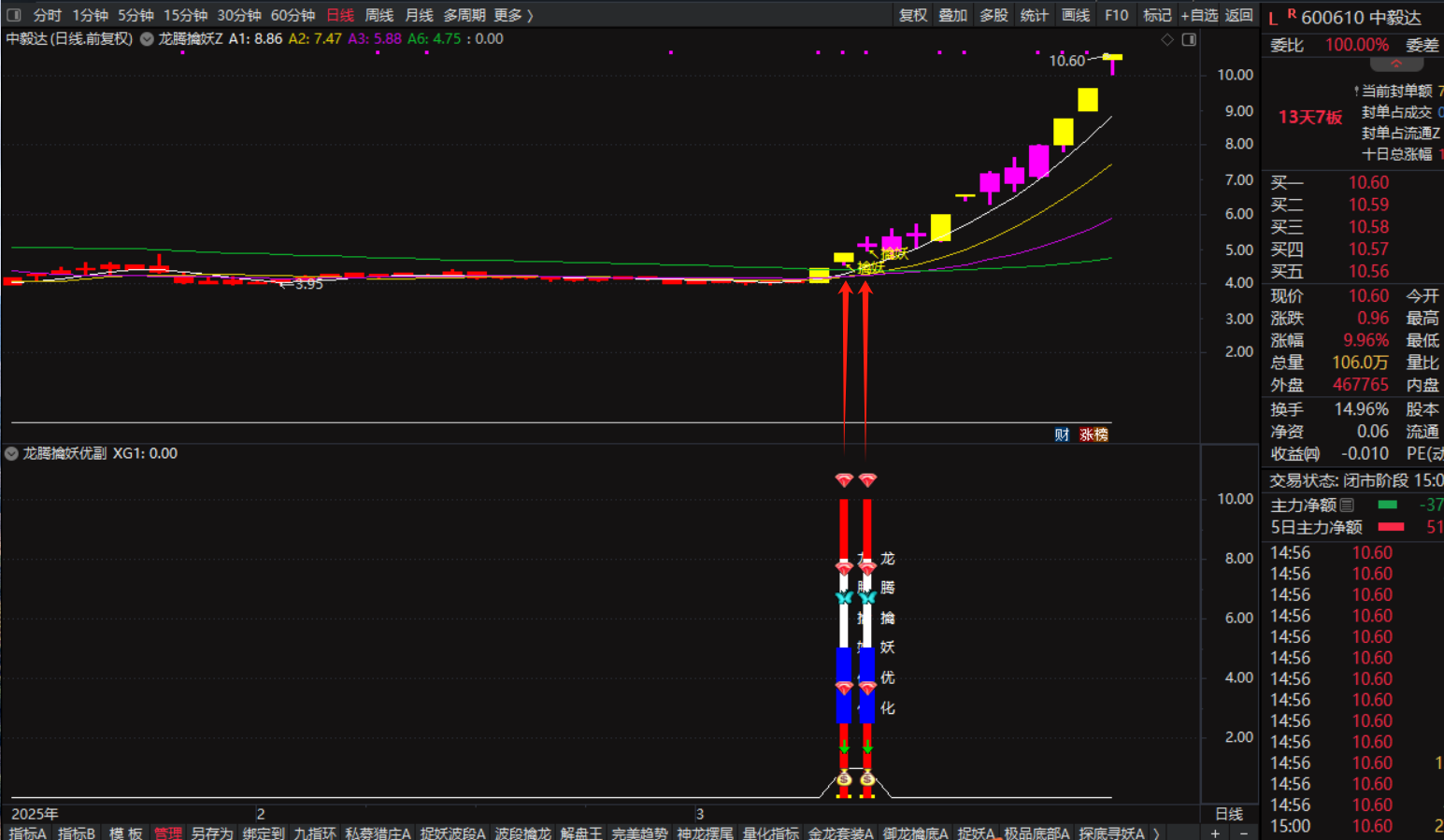Click the yellow candlestick at the 10.60 high
This screenshot has height=840, width=1444.
point(1112,58)
